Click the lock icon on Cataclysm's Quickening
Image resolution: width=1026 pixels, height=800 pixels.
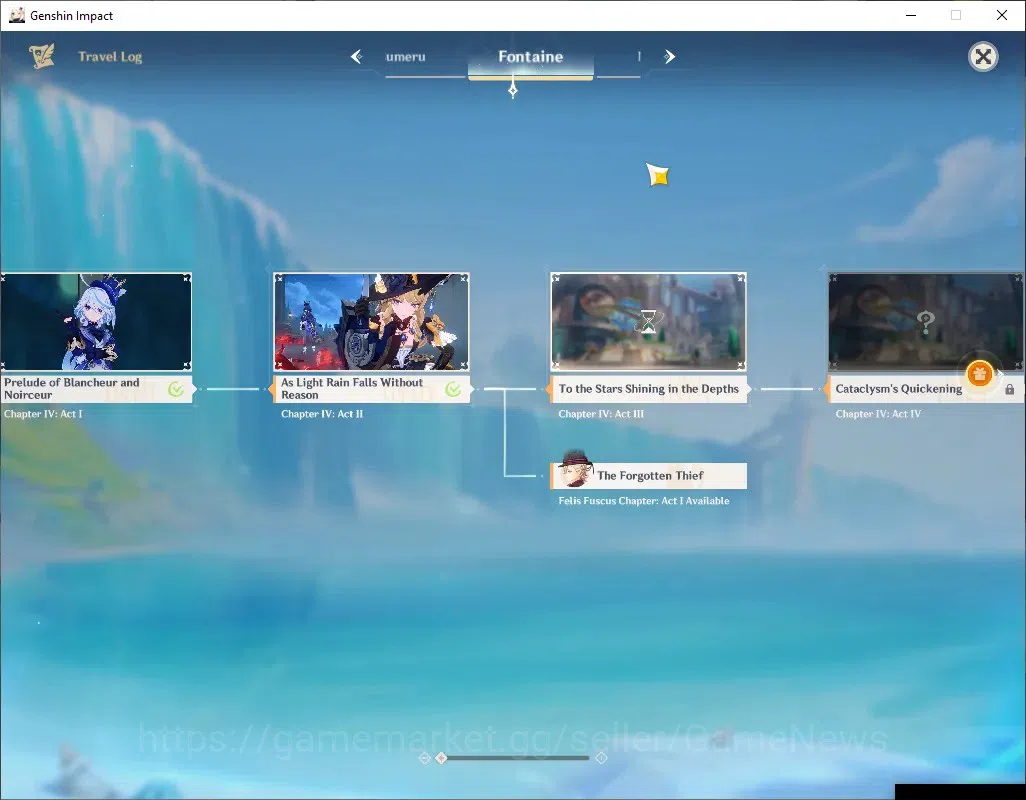tap(1010, 389)
